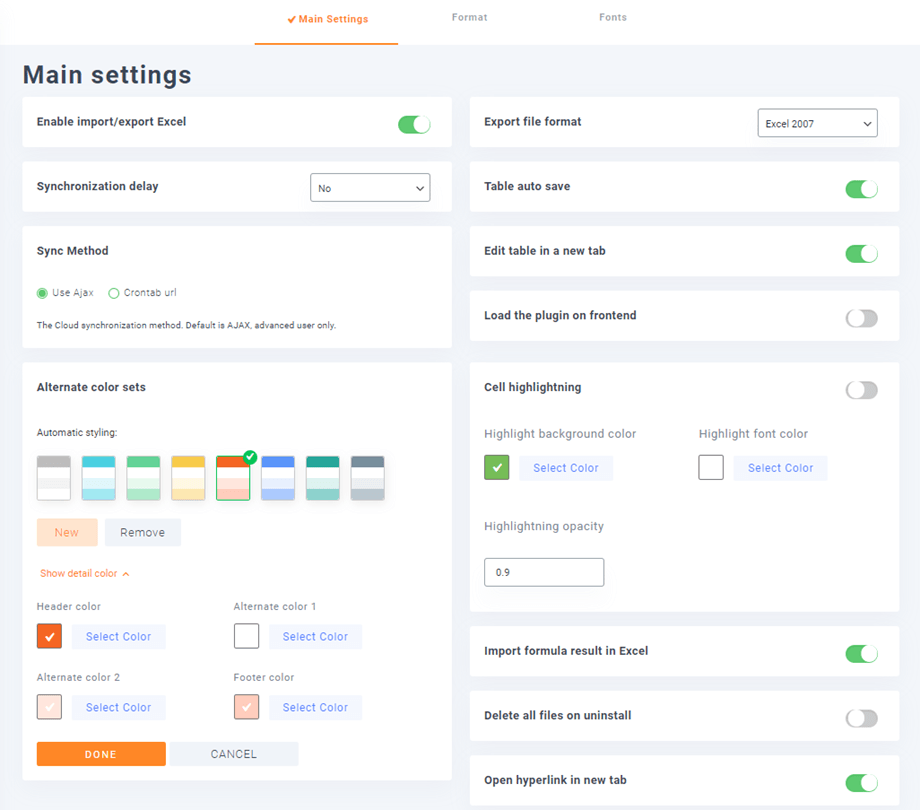Screen dimensions: 920x810
Task: Click the Highlightning opacity input field
Action: point(544,572)
